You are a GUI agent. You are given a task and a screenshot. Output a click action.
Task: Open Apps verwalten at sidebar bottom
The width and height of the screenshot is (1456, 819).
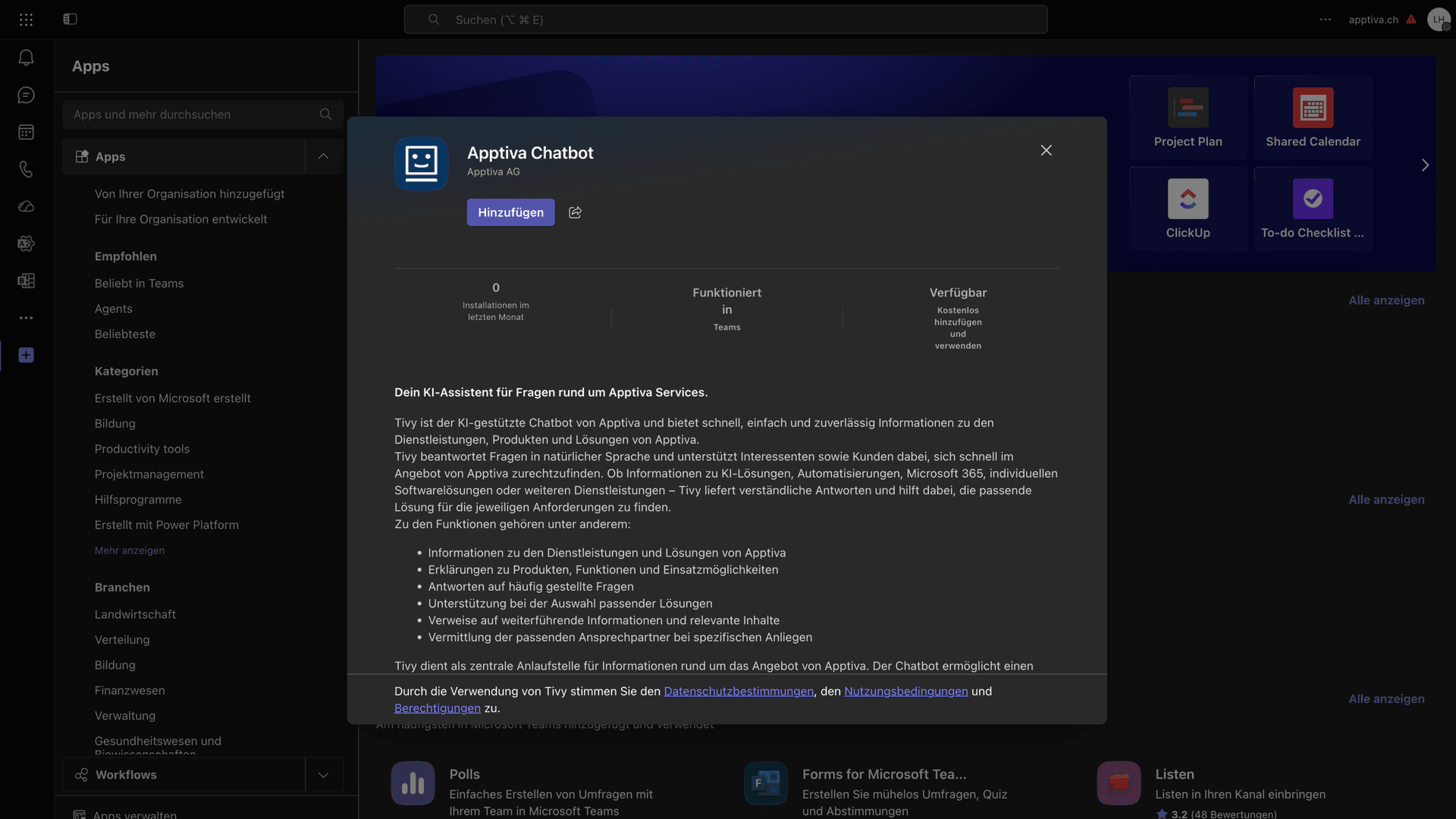[x=134, y=814]
